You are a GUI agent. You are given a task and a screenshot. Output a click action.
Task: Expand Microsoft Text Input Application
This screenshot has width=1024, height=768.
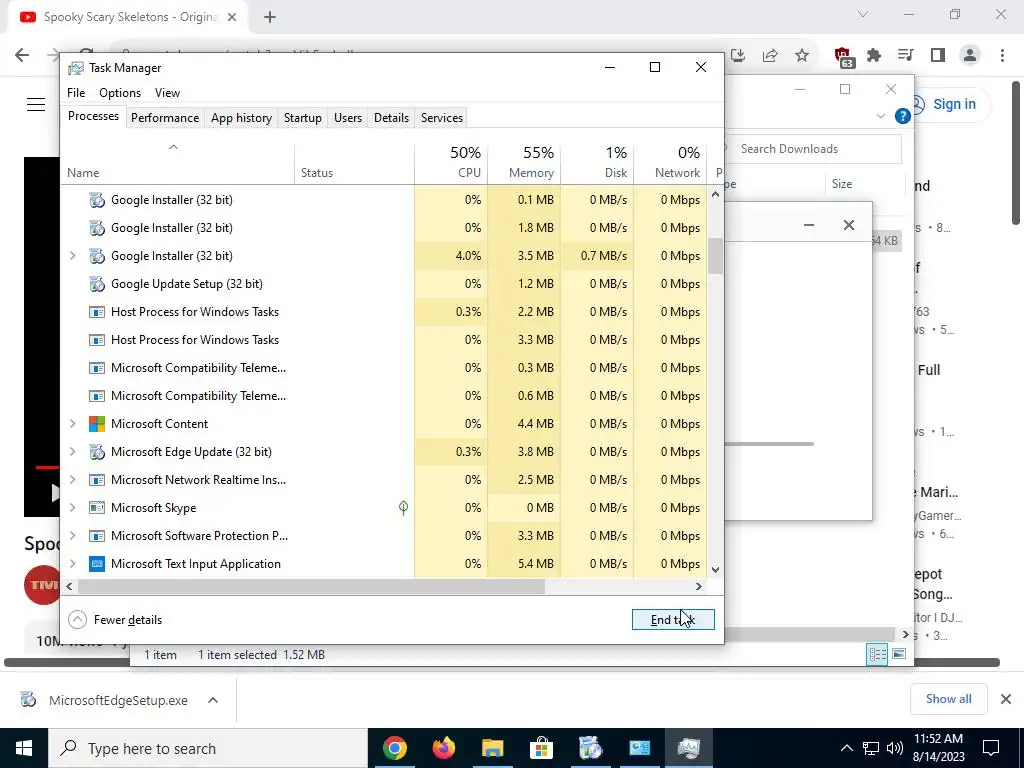pyautogui.click(x=72, y=564)
